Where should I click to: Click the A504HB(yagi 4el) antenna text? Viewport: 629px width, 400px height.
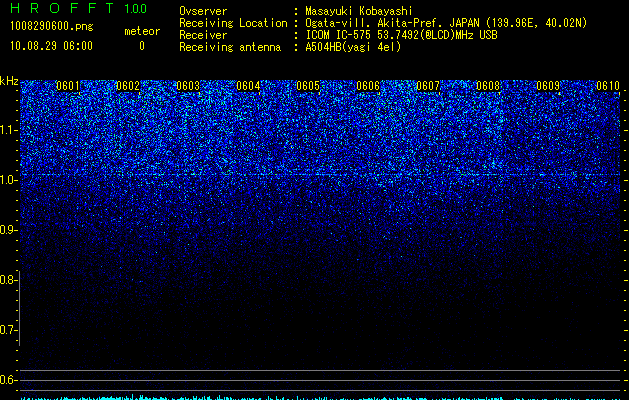click(x=353, y=47)
